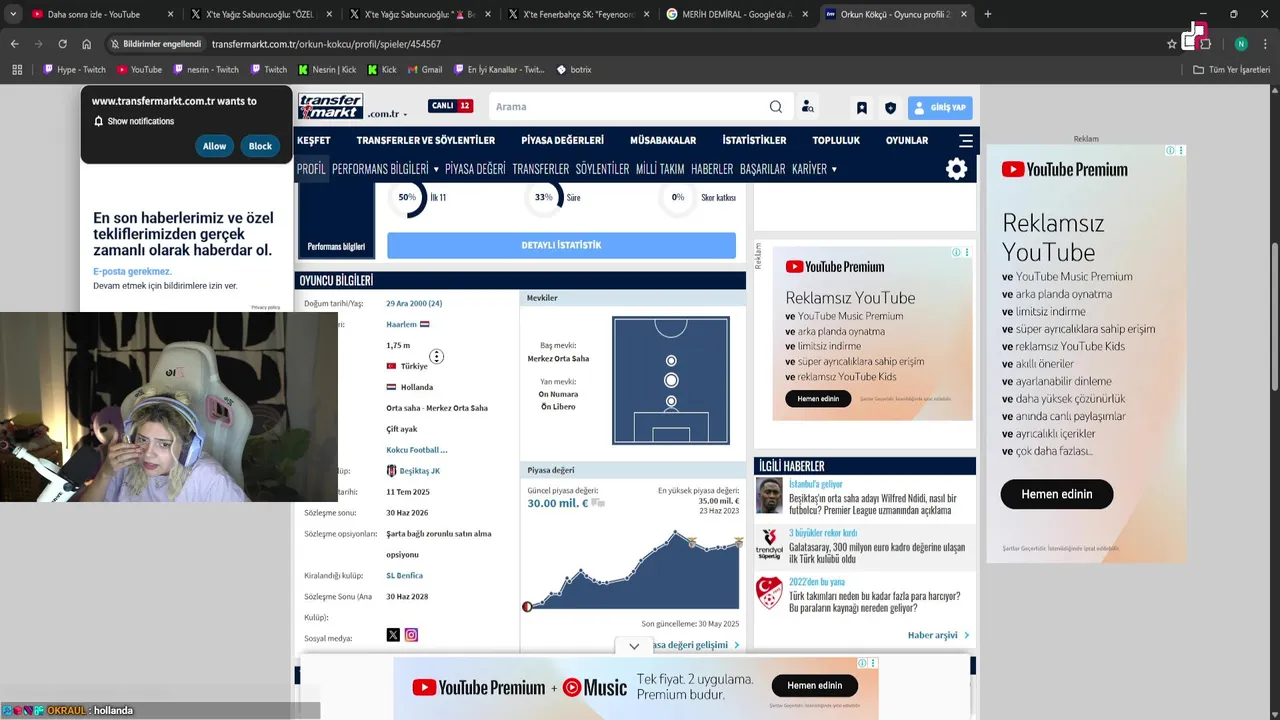Allow notifications from transfermarkt
The height and width of the screenshot is (720, 1280).
pos(214,146)
